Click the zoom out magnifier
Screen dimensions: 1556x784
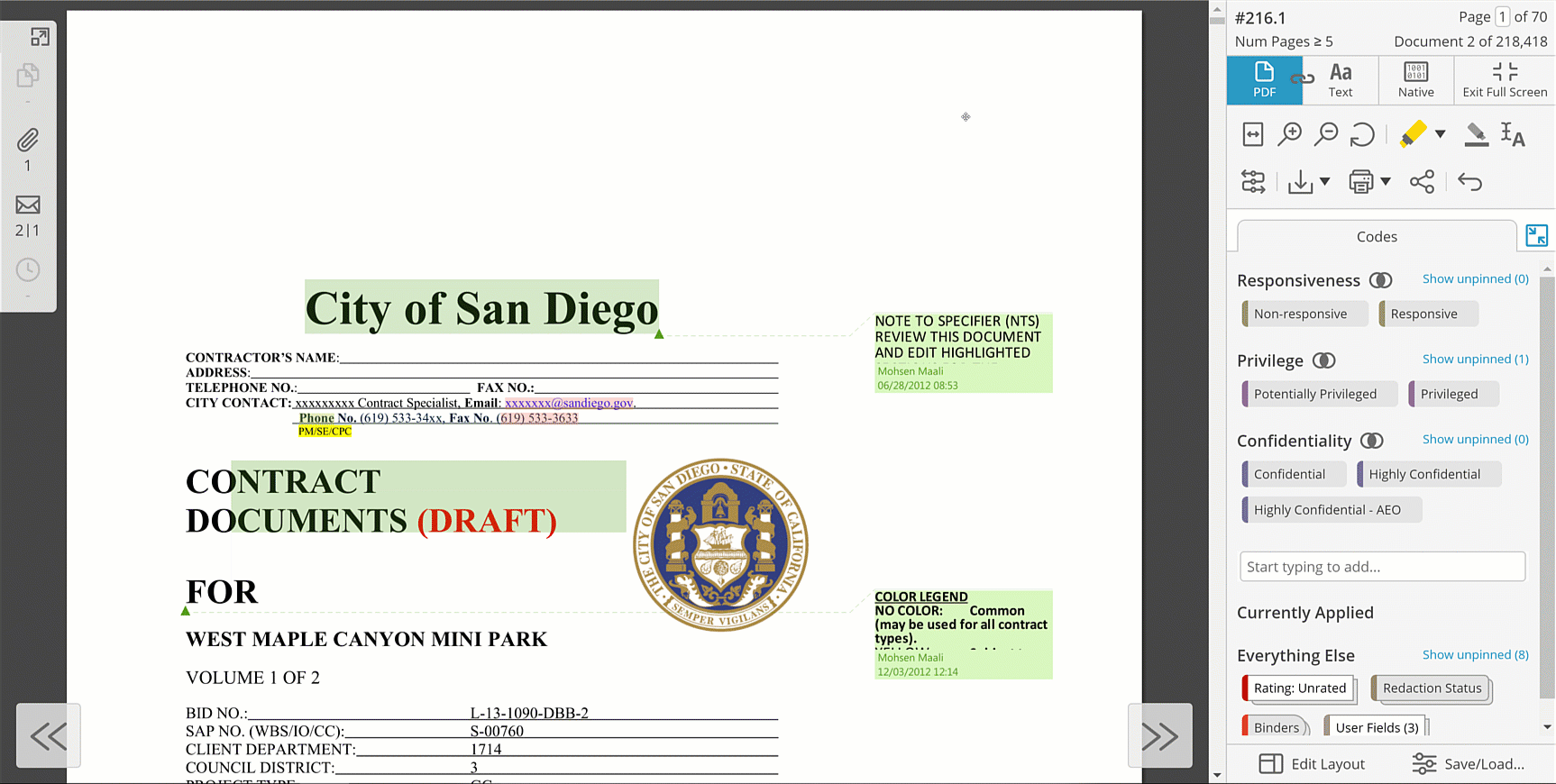[x=1326, y=134]
